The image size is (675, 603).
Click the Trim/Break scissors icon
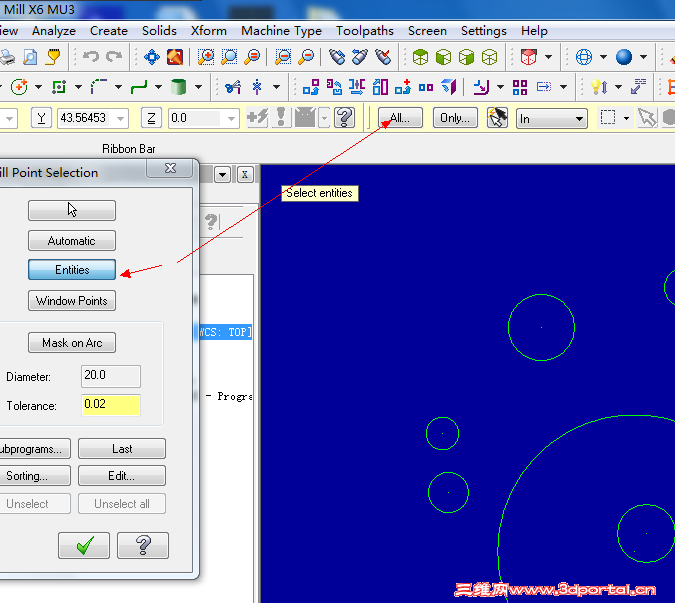pos(233,87)
